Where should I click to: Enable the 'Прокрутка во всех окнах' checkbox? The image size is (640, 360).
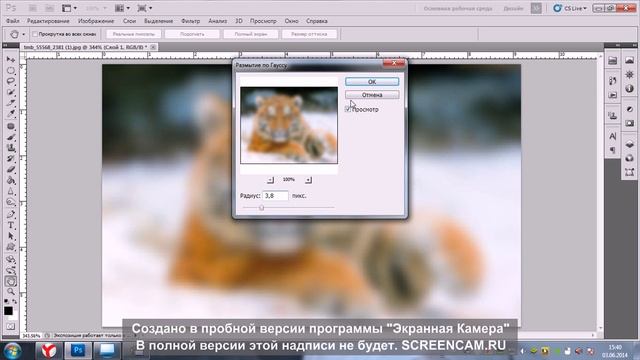[35, 34]
